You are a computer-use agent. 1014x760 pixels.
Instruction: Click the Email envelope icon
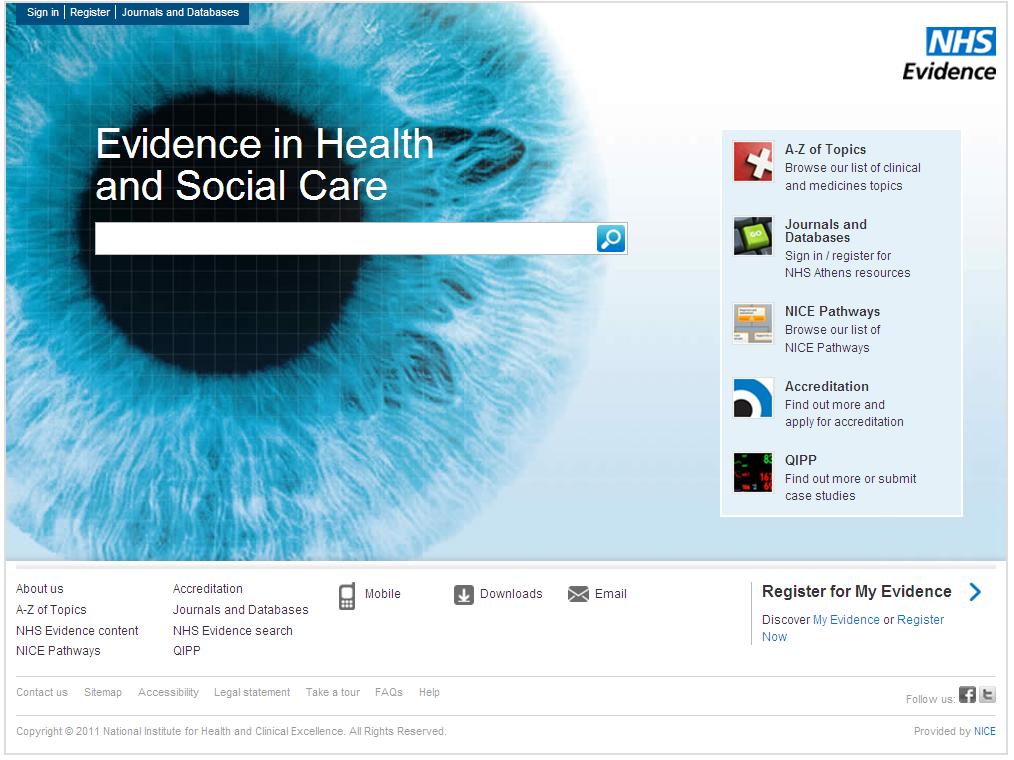[578, 593]
